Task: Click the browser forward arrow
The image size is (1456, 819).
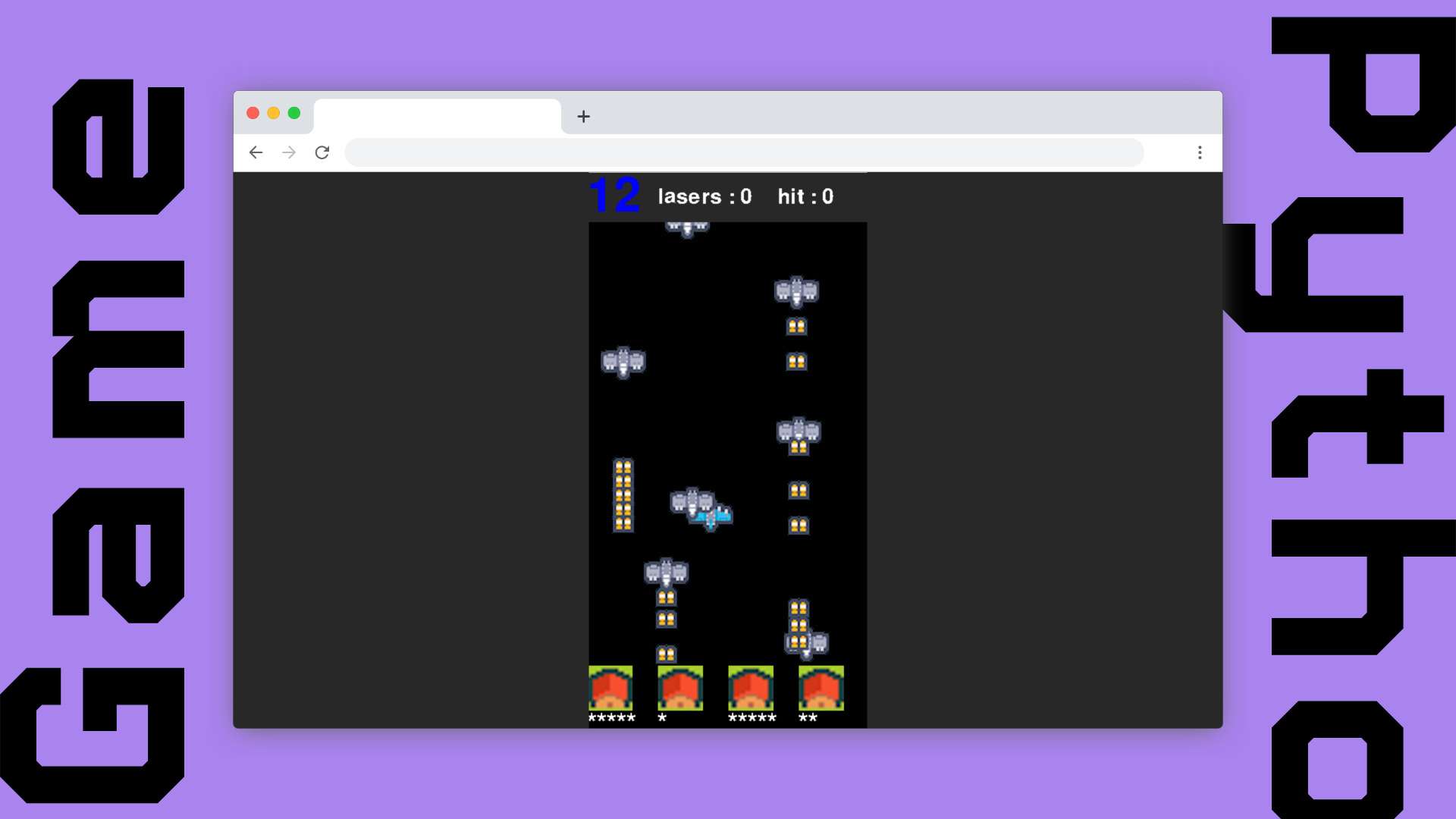Action: coord(289,152)
